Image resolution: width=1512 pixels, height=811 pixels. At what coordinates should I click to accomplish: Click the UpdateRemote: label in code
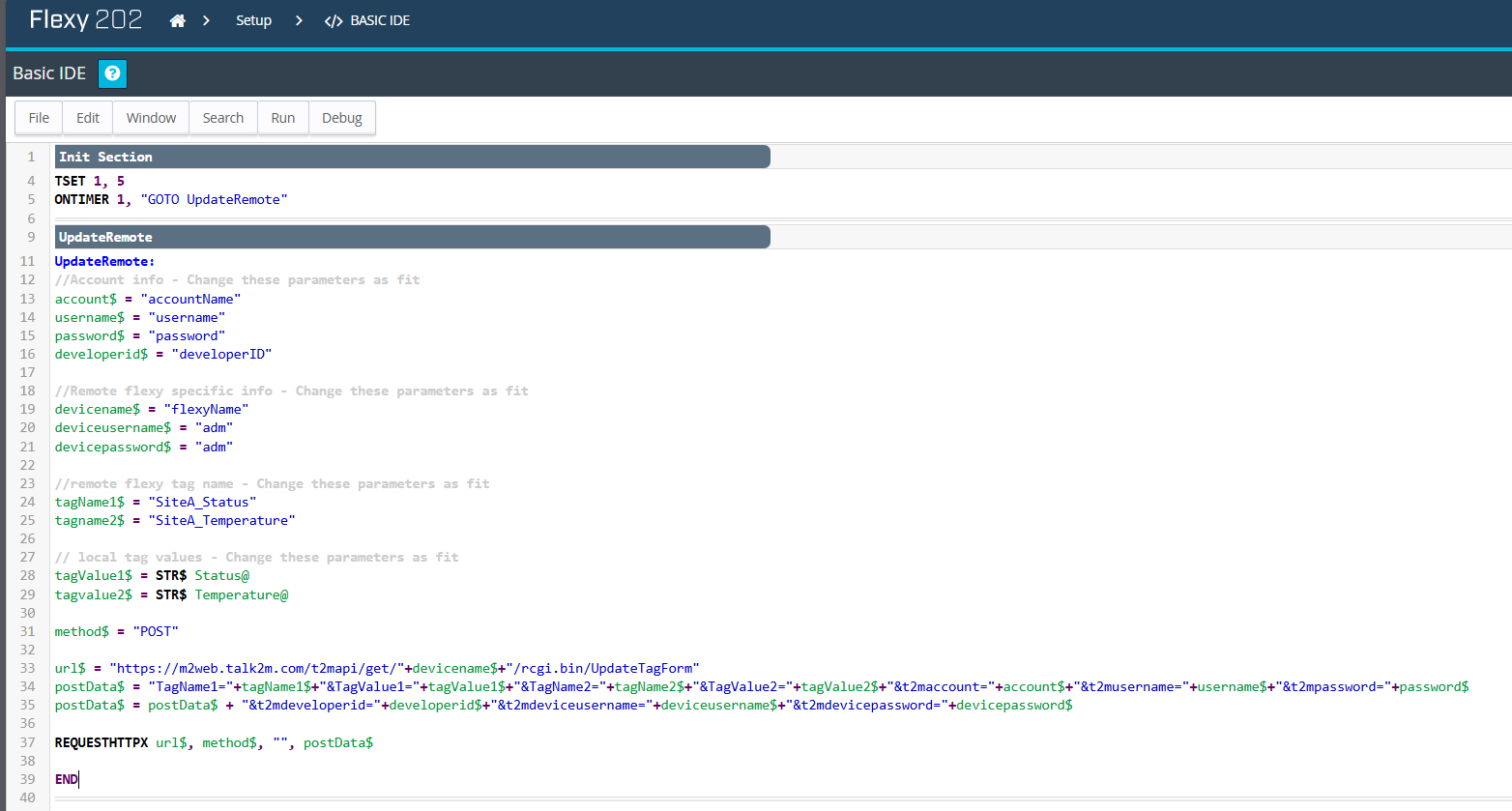pos(104,261)
